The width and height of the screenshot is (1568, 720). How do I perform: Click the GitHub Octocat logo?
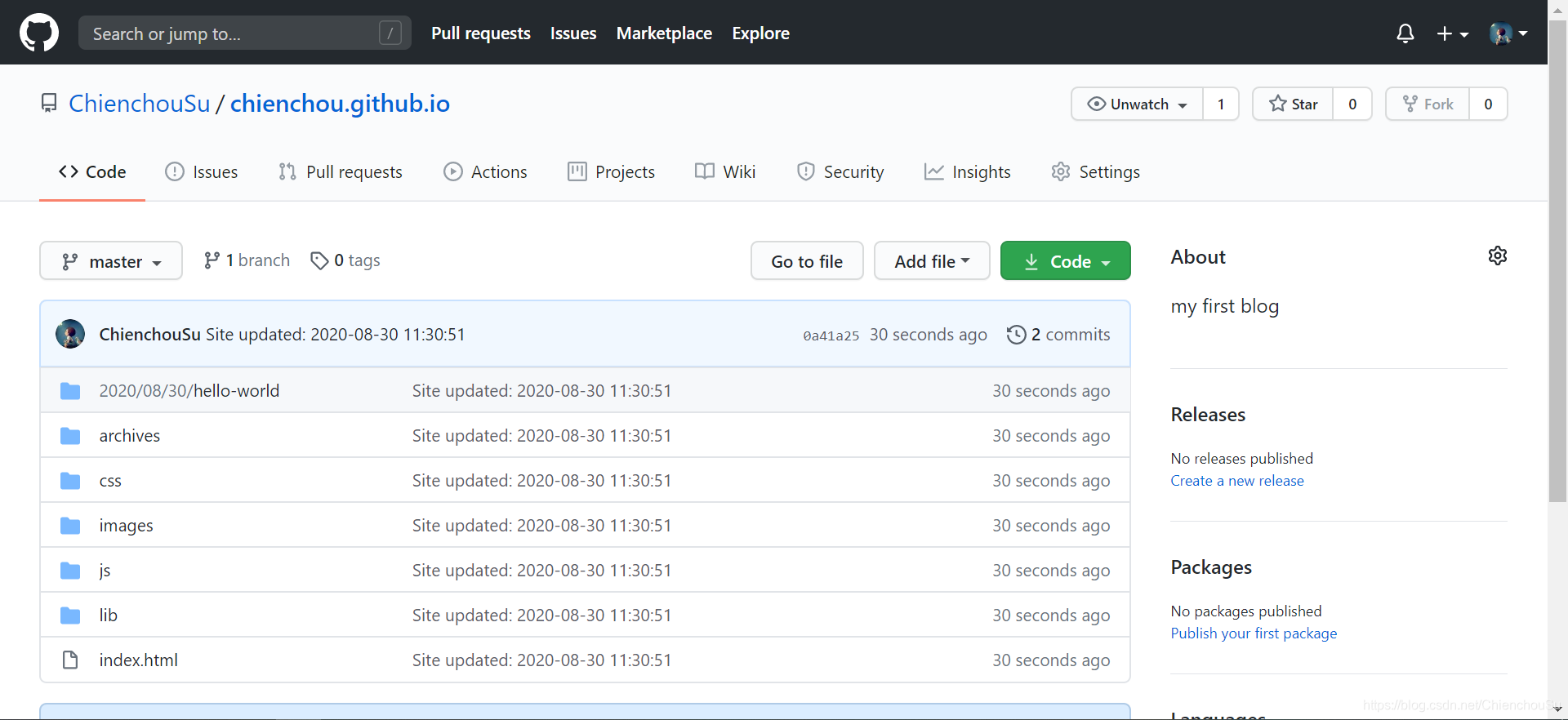39,33
